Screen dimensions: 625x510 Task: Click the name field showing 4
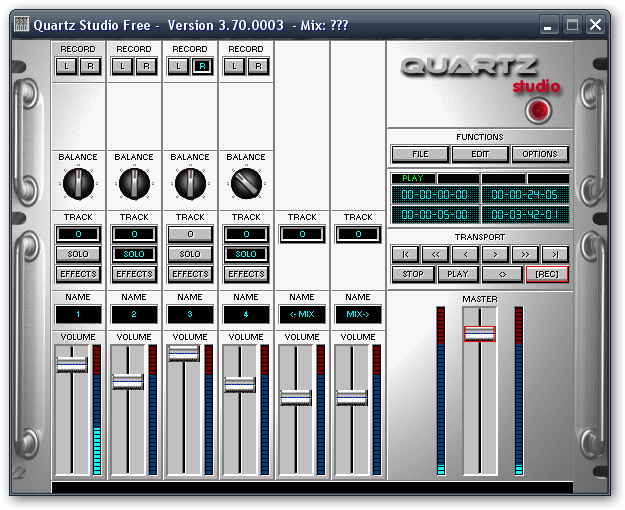pyautogui.click(x=246, y=314)
